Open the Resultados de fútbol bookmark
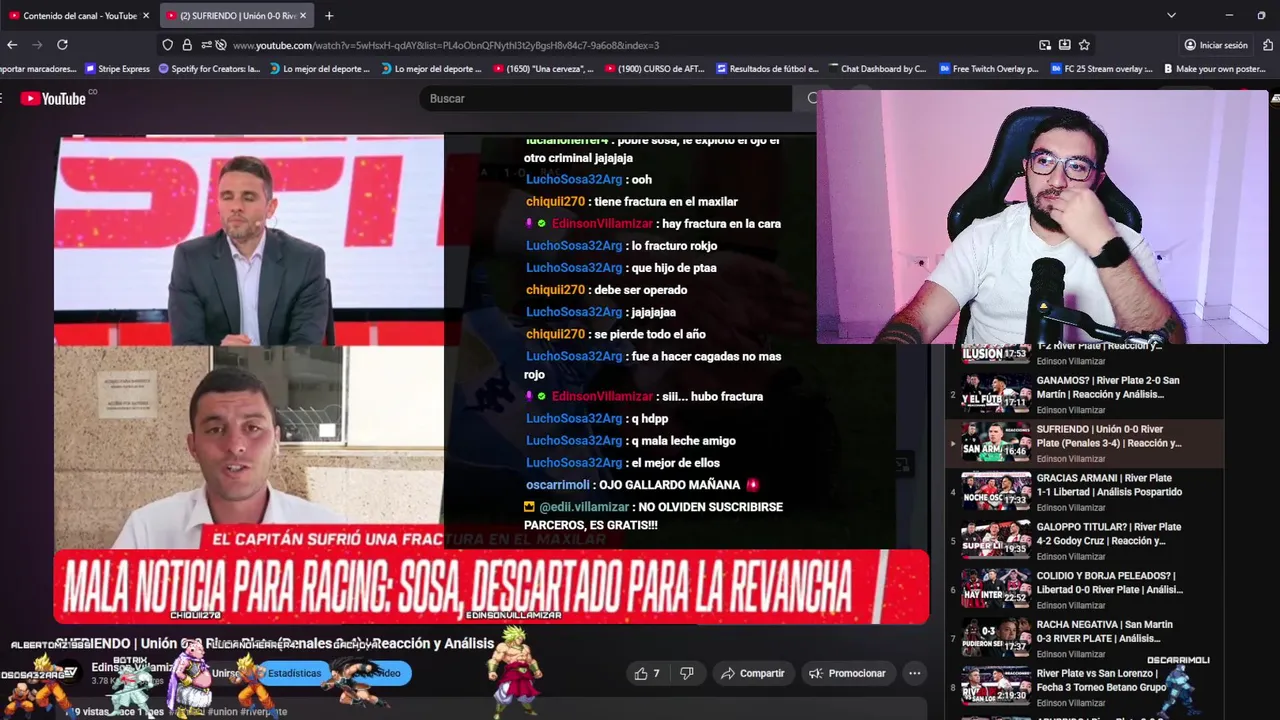This screenshot has height=720, width=1280. click(x=767, y=69)
